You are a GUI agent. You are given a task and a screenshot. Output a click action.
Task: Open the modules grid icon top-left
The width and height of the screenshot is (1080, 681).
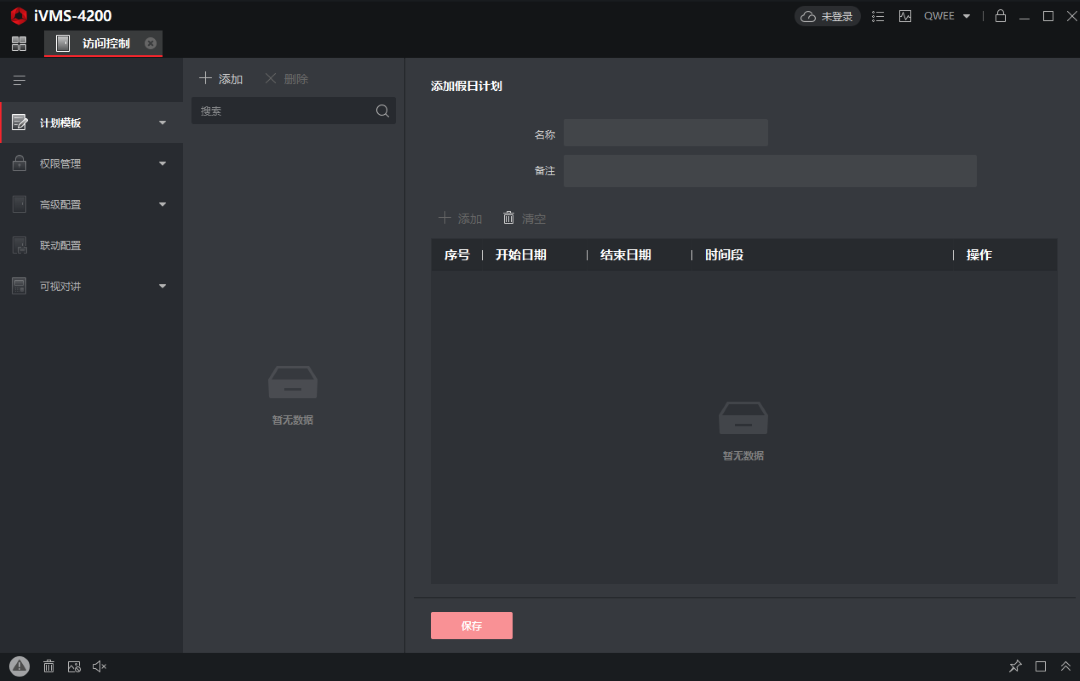pyautogui.click(x=18, y=43)
